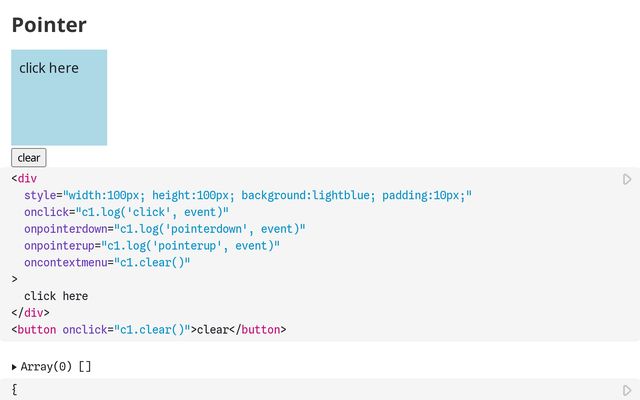
Task: Click "click here" text inside the code block
Action: pyautogui.click(x=56, y=296)
